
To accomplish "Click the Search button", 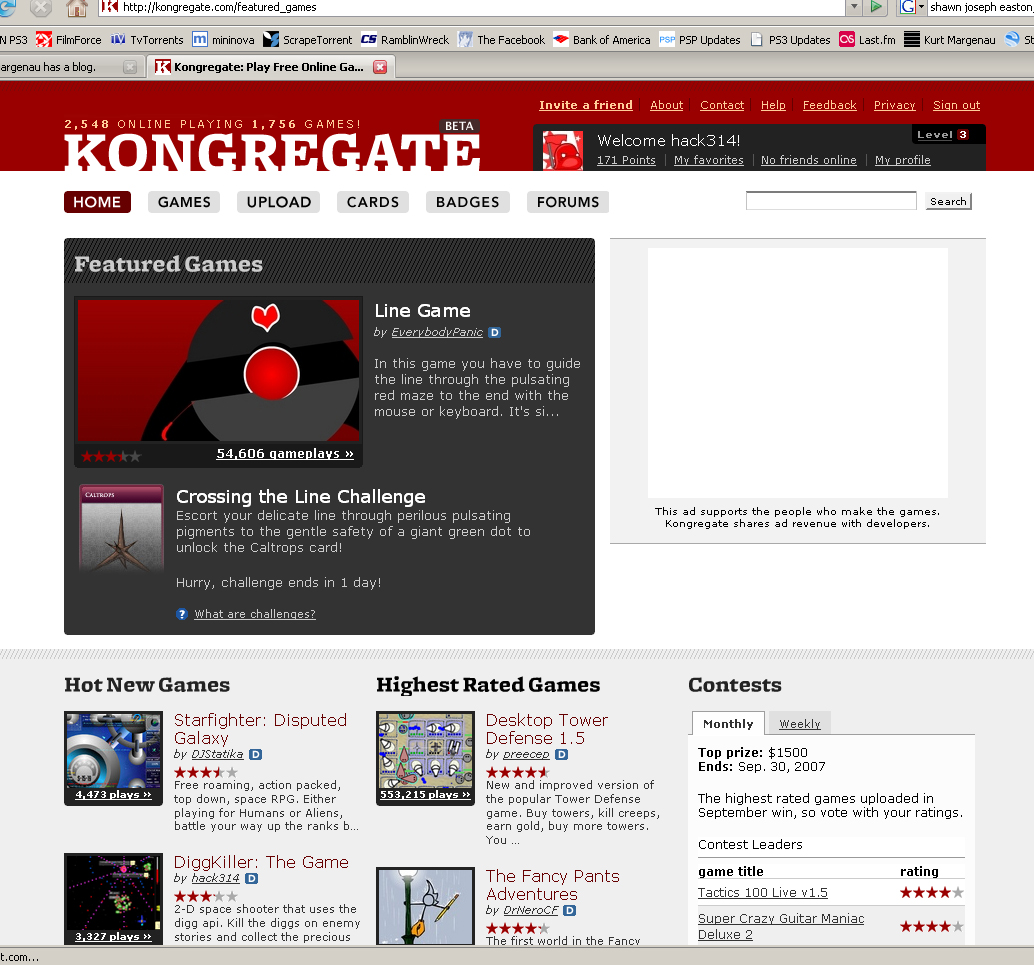I will (x=948, y=201).
